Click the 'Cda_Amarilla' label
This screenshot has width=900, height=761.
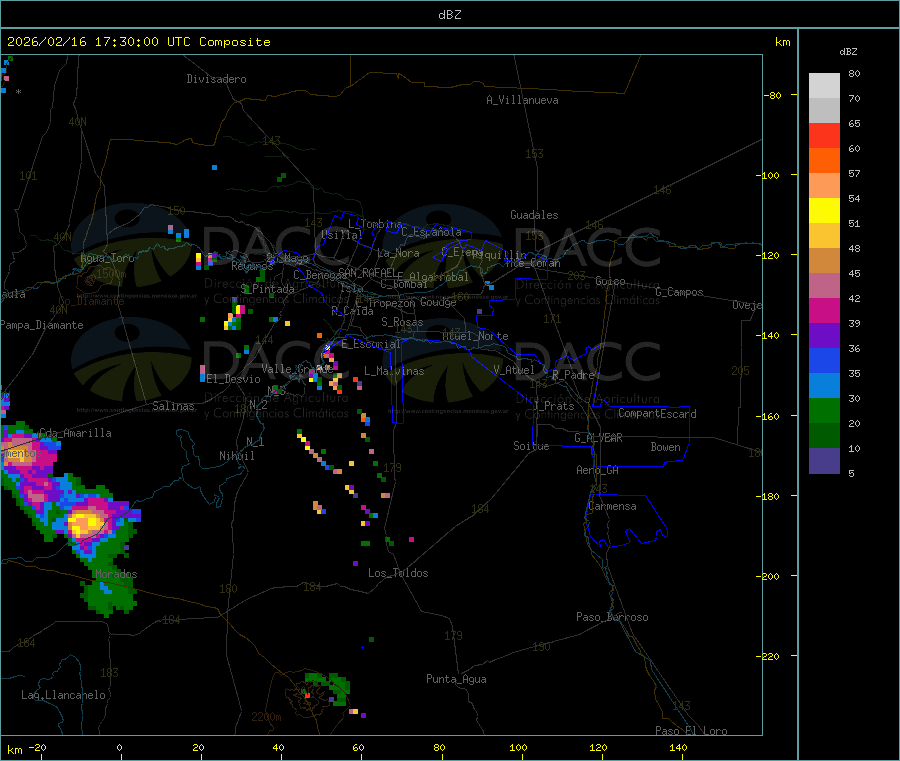(75, 433)
